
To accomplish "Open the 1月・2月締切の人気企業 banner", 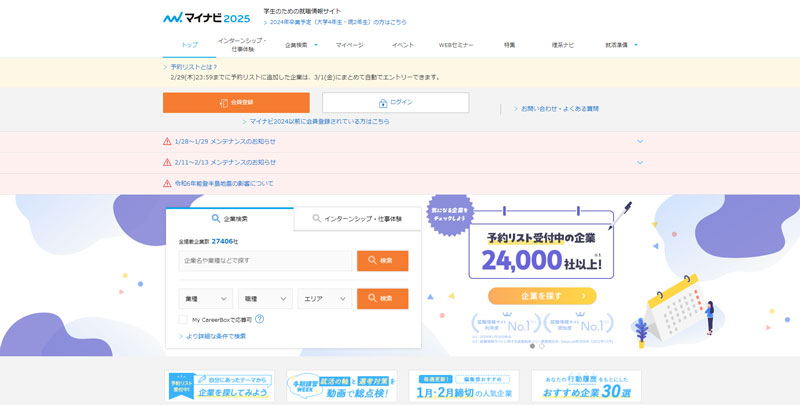I will (x=464, y=386).
